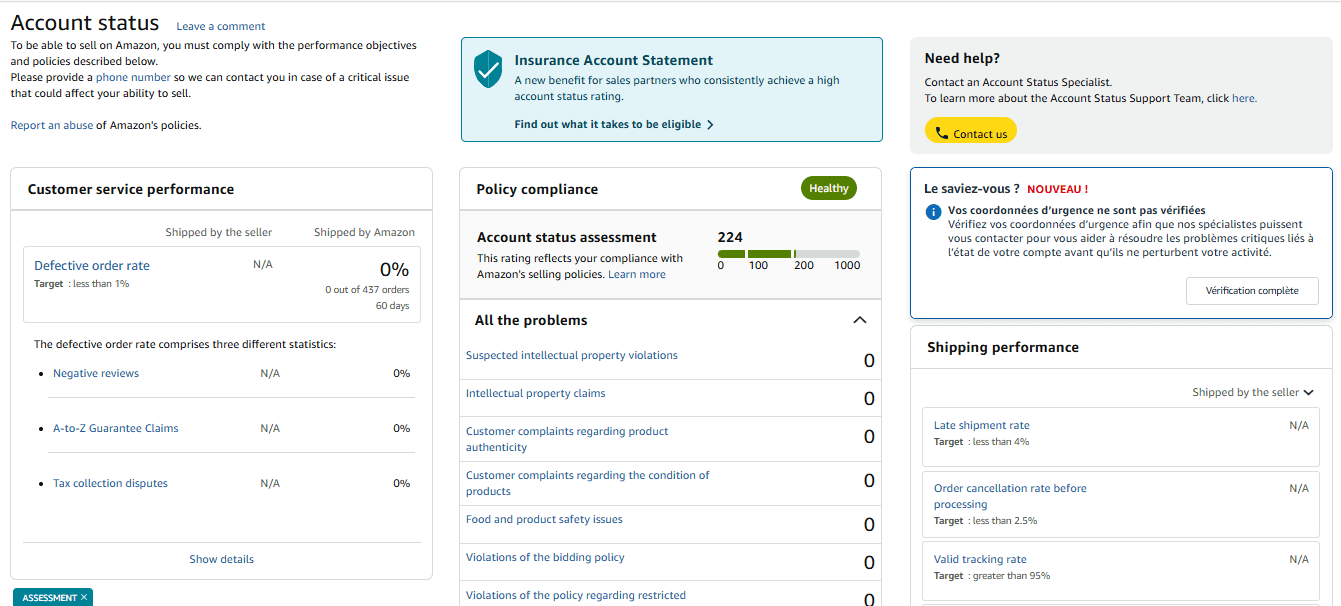This screenshot has width=1341, height=606.
Task: Collapse the All the problems section
Action: pyautogui.click(x=859, y=319)
